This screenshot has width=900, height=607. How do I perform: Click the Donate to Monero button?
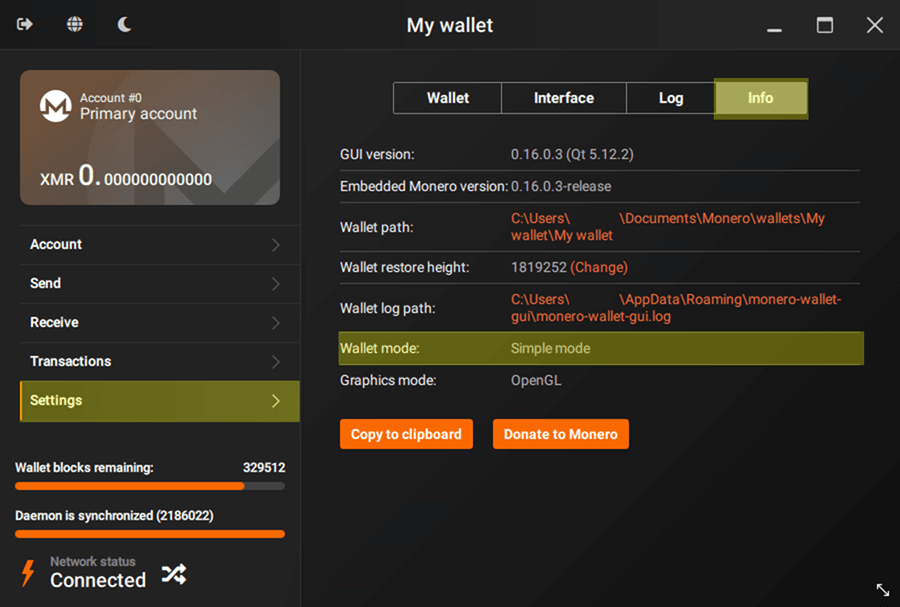(561, 434)
